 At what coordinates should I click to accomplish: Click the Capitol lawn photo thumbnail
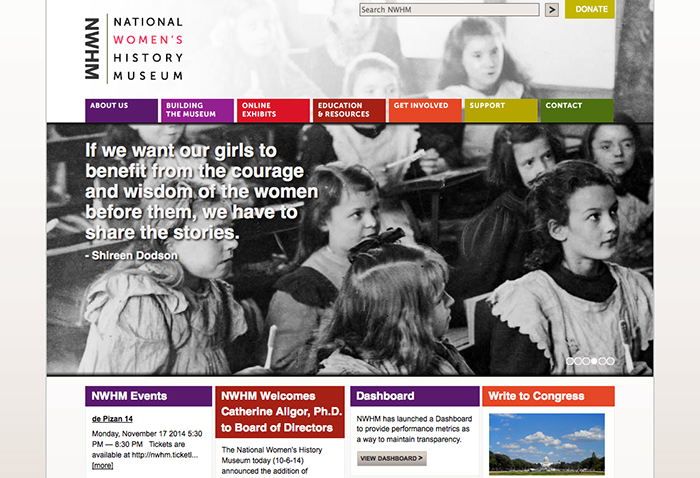(546, 445)
